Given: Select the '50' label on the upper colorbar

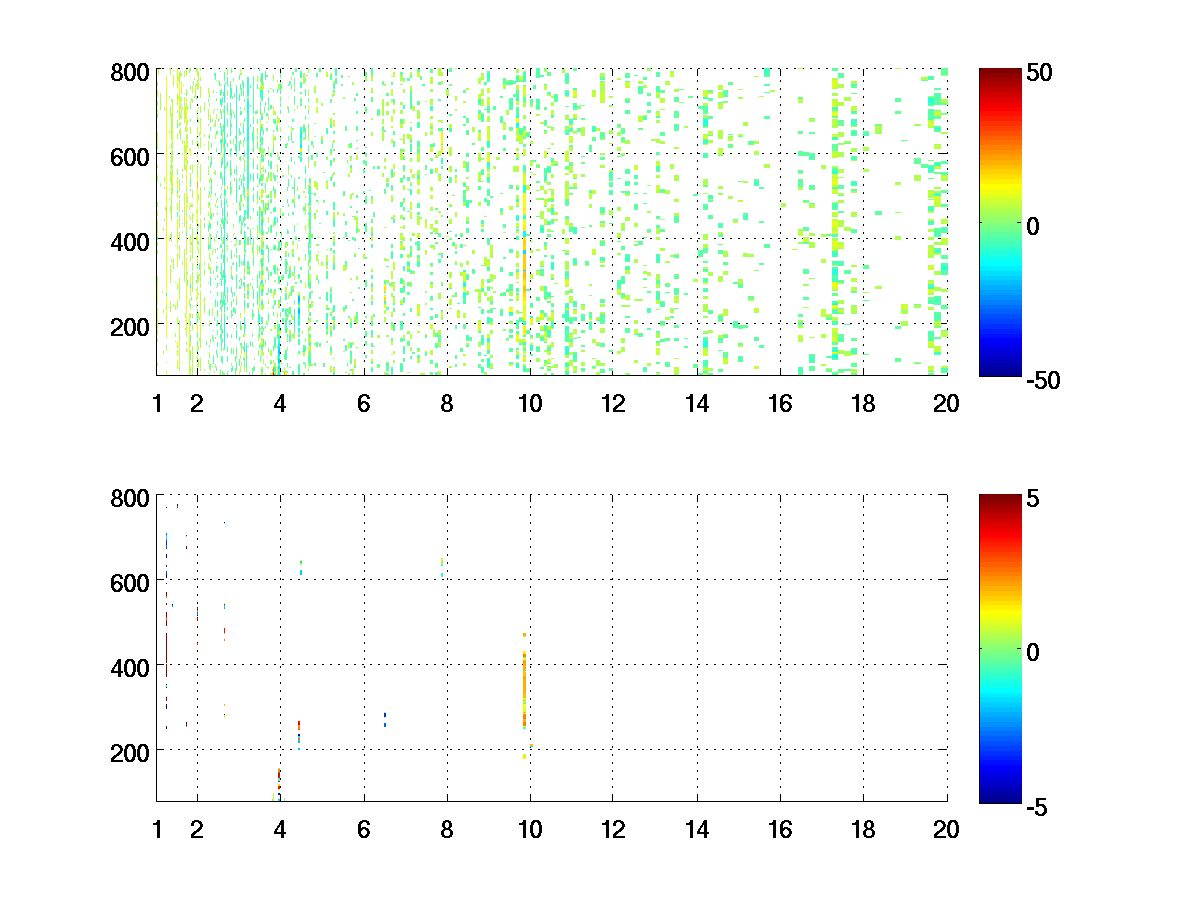Looking at the screenshot, I should 1037,73.
